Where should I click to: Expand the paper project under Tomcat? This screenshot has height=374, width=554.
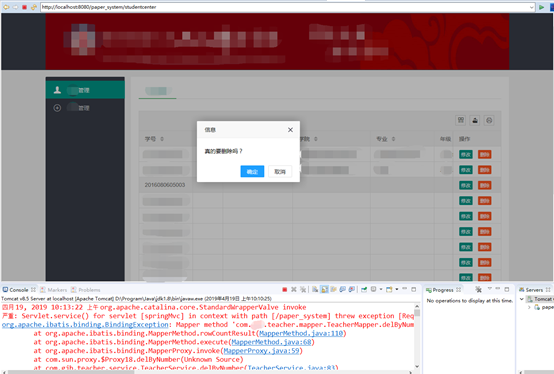click(x=529, y=307)
